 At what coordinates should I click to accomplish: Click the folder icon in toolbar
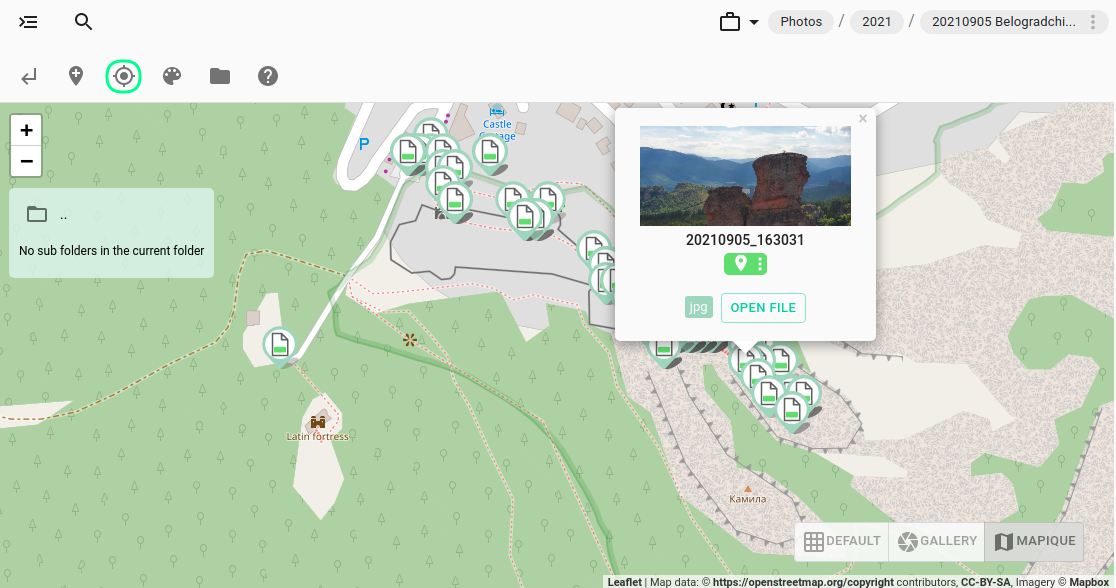(220, 76)
